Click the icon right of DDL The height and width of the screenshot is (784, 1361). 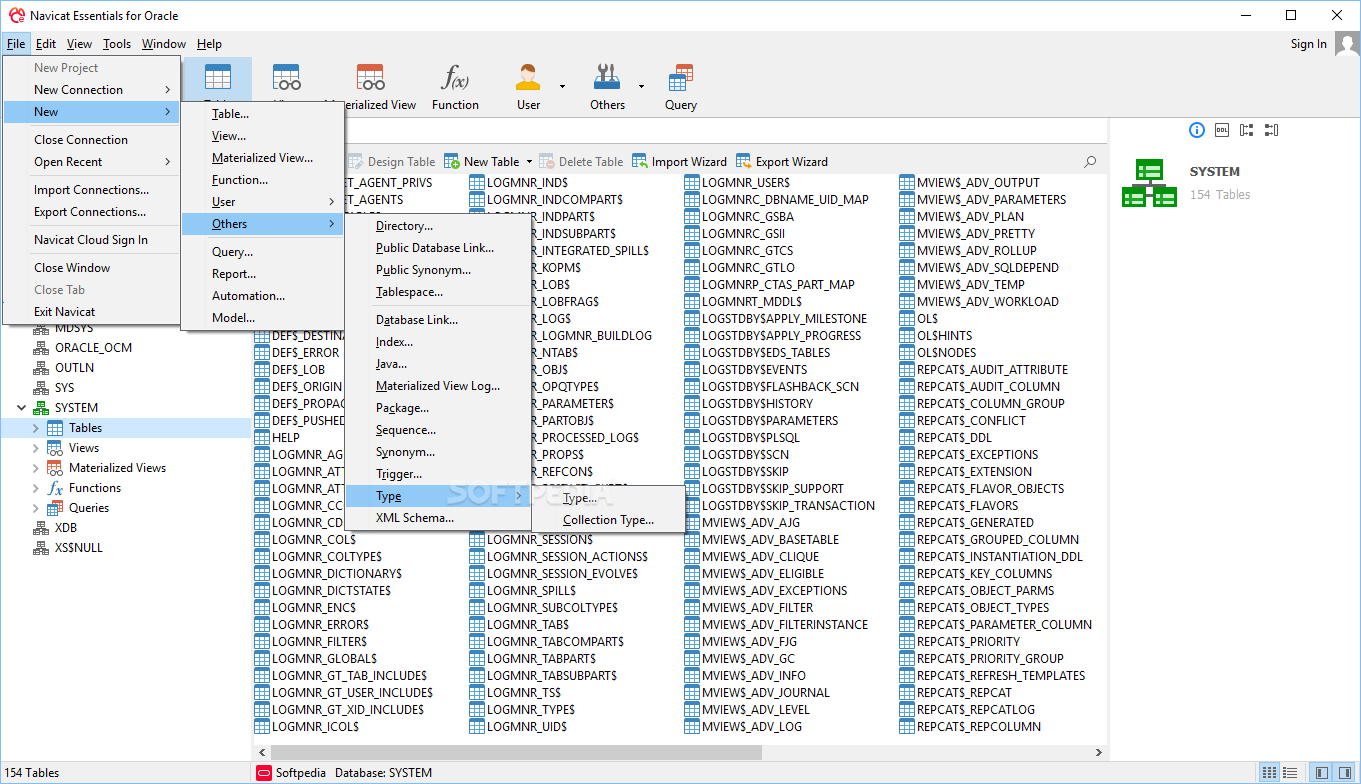pos(1246,130)
